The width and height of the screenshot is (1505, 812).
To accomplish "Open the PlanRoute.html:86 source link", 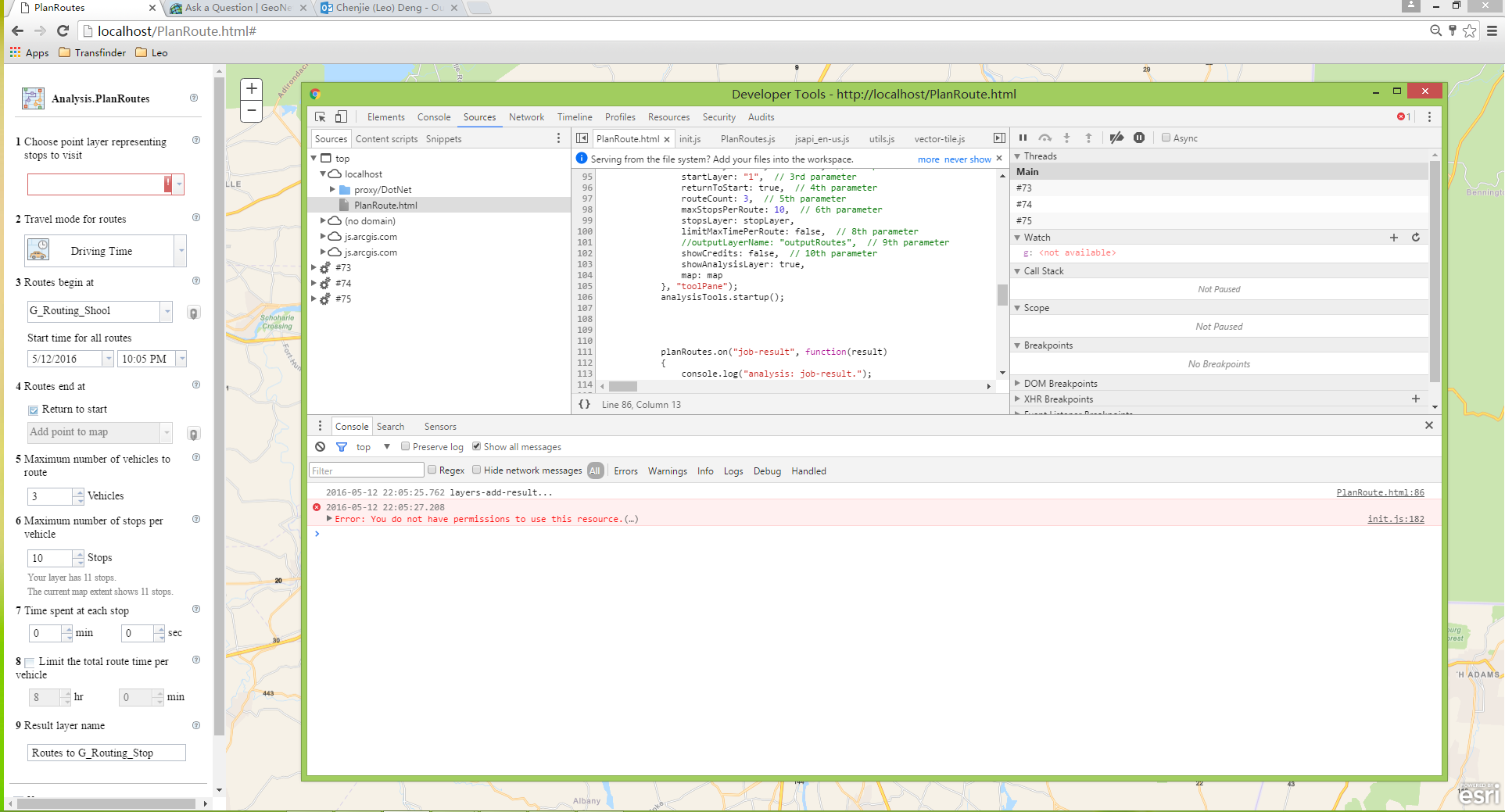I will pos(1380,492).
